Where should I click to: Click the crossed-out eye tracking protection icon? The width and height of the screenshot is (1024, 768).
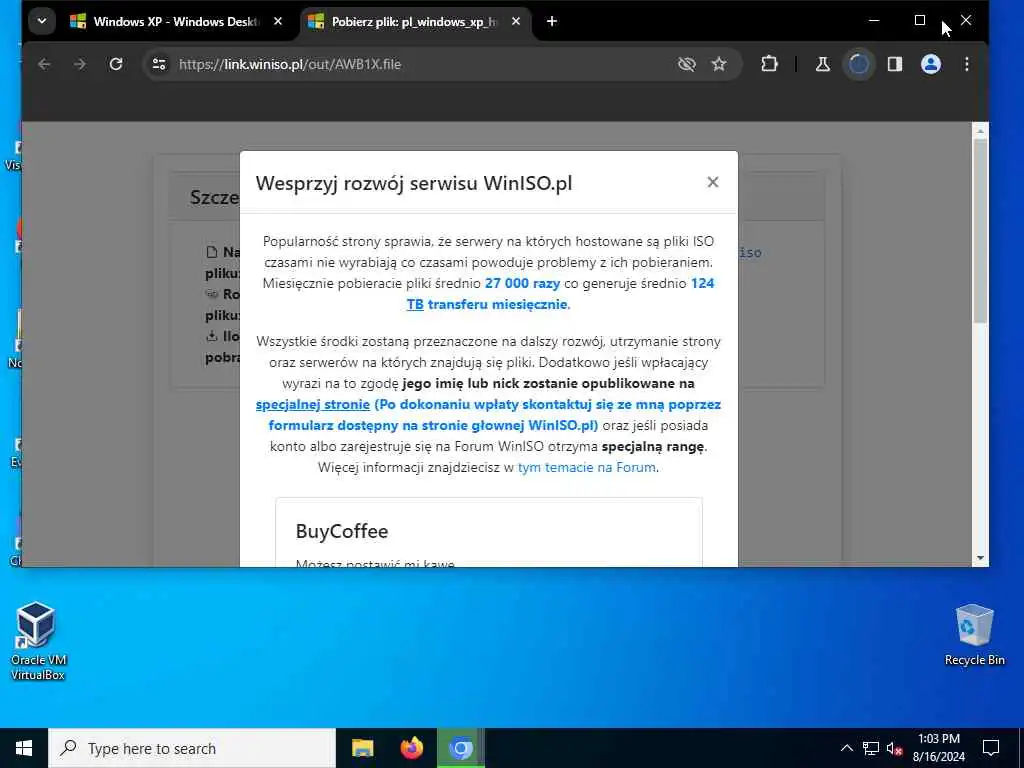pyautogui.click(x=686, y=64)
